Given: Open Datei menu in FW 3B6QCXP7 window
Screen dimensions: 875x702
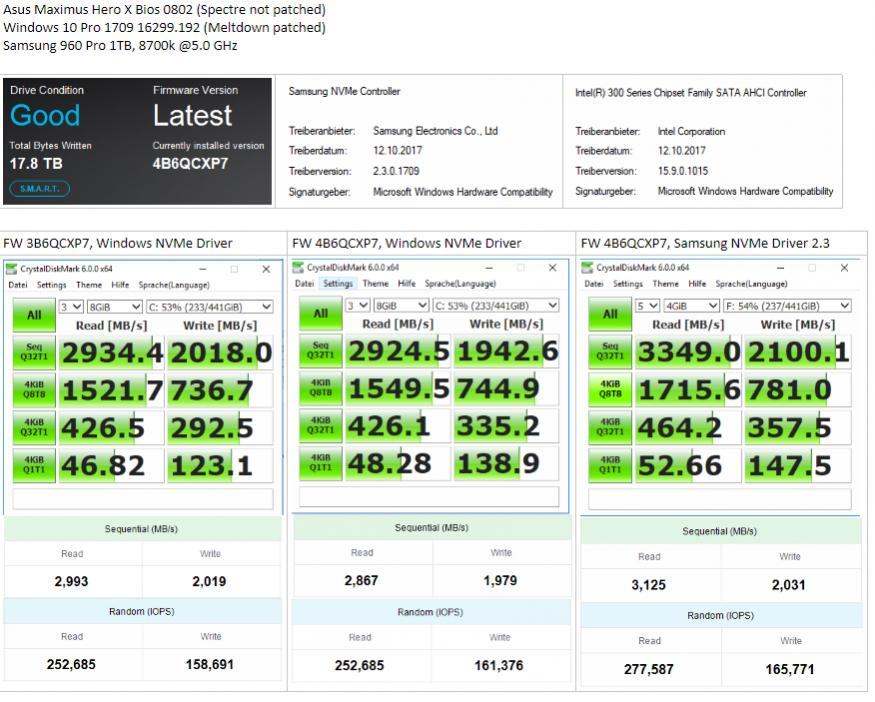Looking at the screenshot, I should [x=18, y=285].
